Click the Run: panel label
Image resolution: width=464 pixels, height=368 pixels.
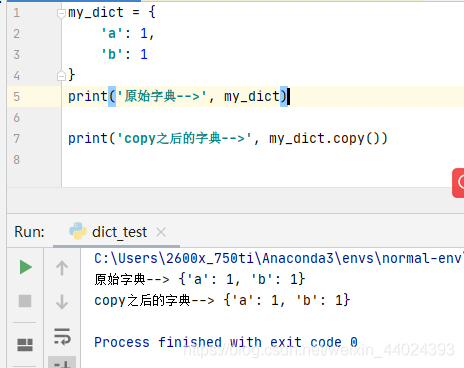pos(29,232)
